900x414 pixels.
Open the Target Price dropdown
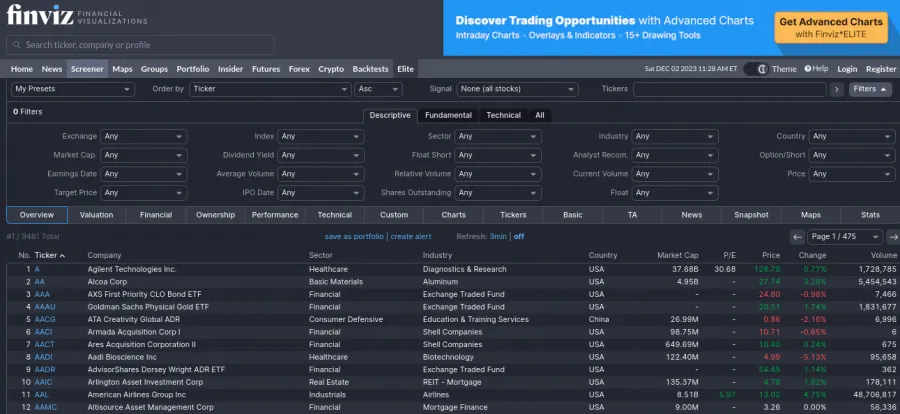pyautogui.click(x=143, y=193)
